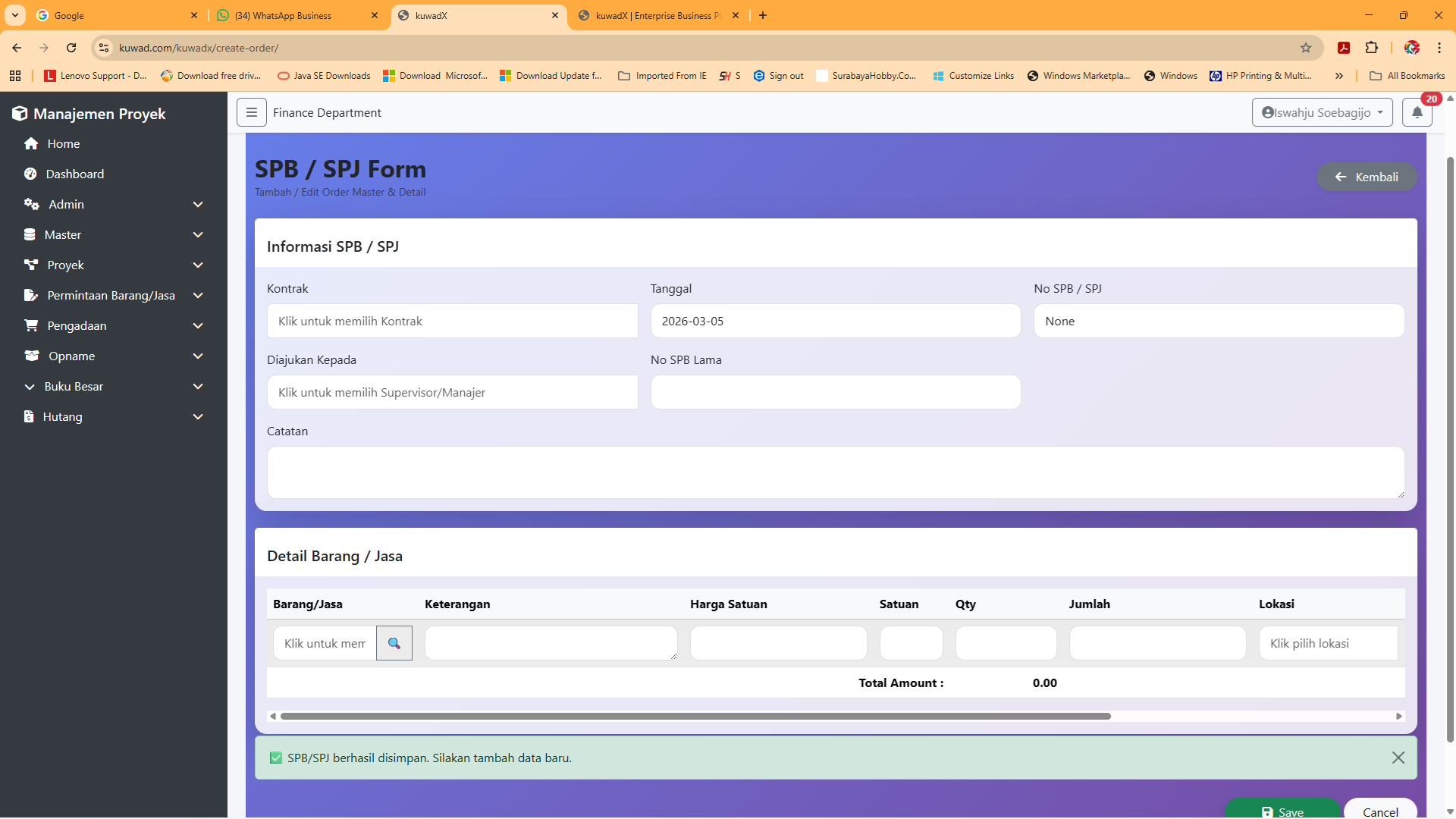This screenshot has width=1456, height=819.
Task: Open Kontrak selection field
Action: tap(452, 321)
